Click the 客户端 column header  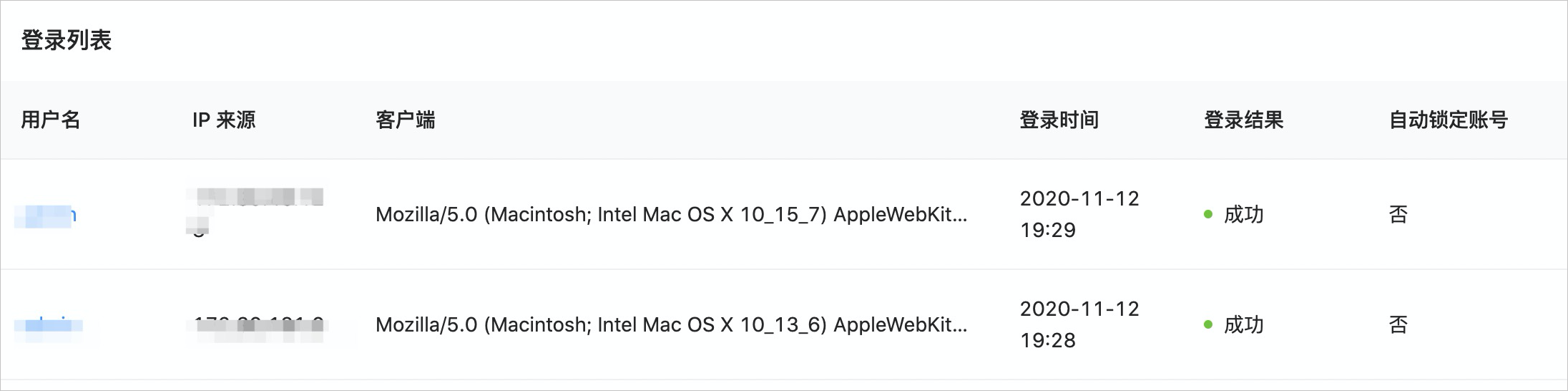[405, 120]
